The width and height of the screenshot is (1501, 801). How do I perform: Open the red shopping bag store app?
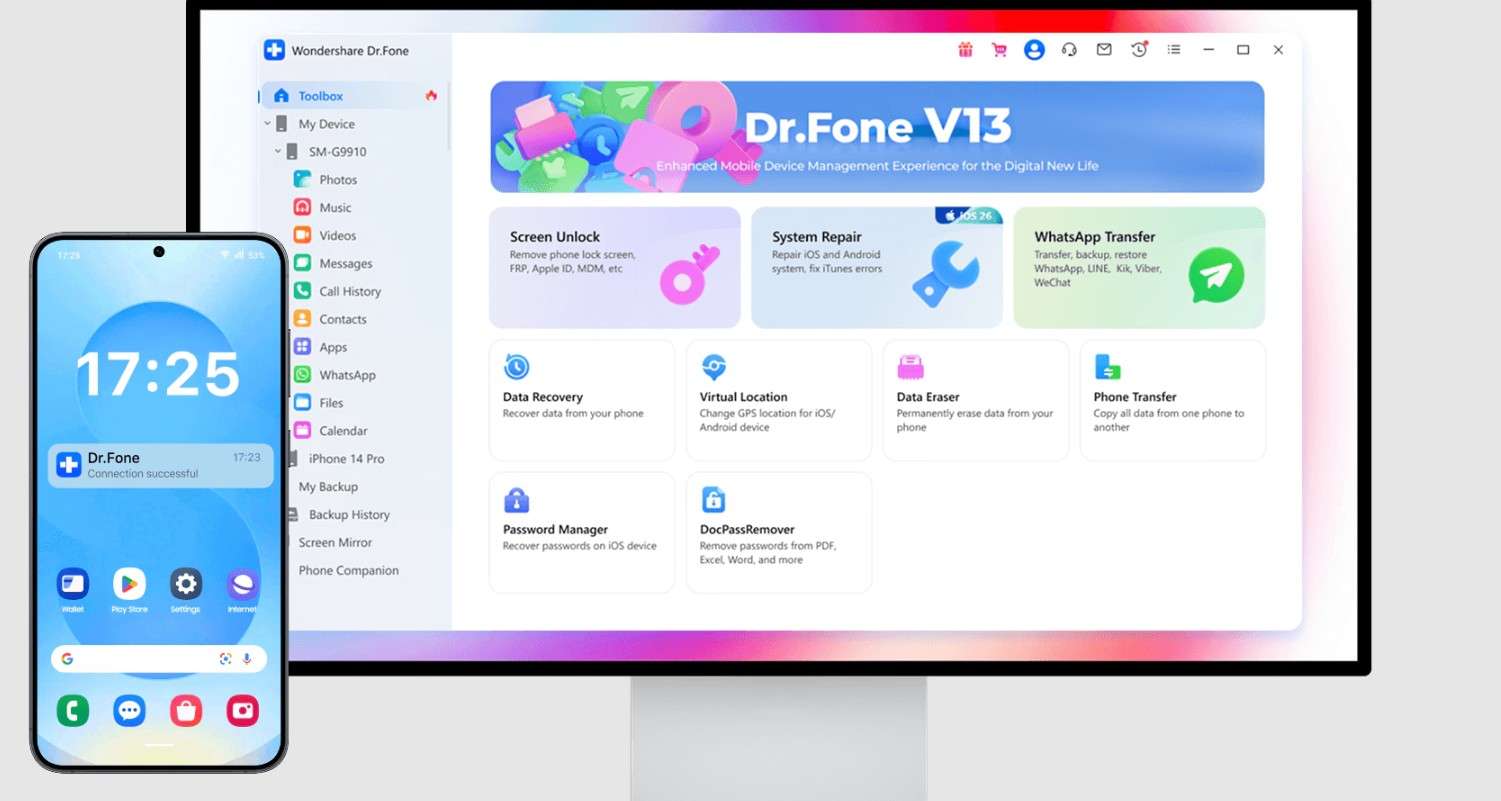[x=186, y=711]
